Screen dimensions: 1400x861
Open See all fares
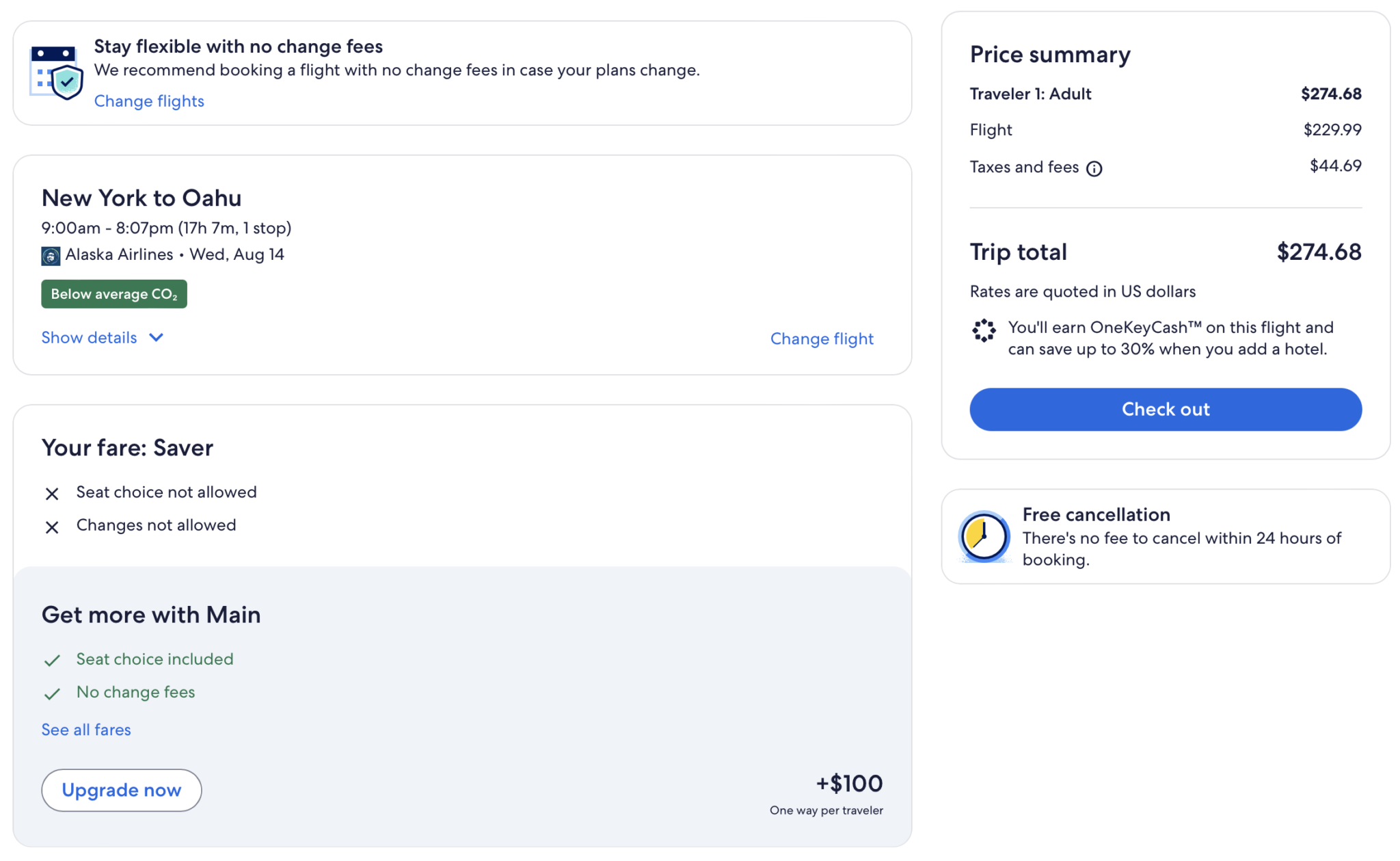pyautogui.click(x=85, y=730)
